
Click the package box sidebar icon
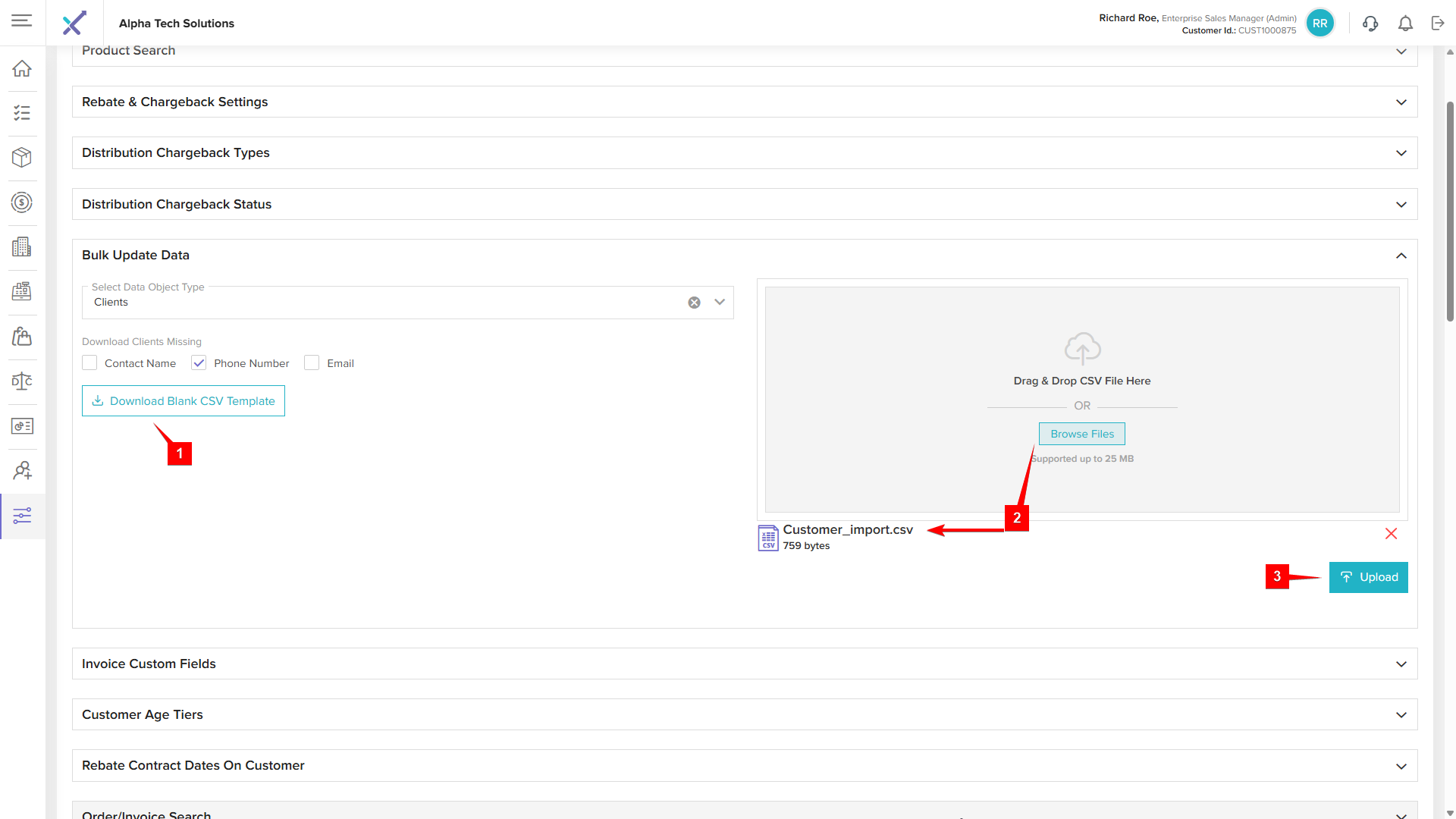click(22, 157)
